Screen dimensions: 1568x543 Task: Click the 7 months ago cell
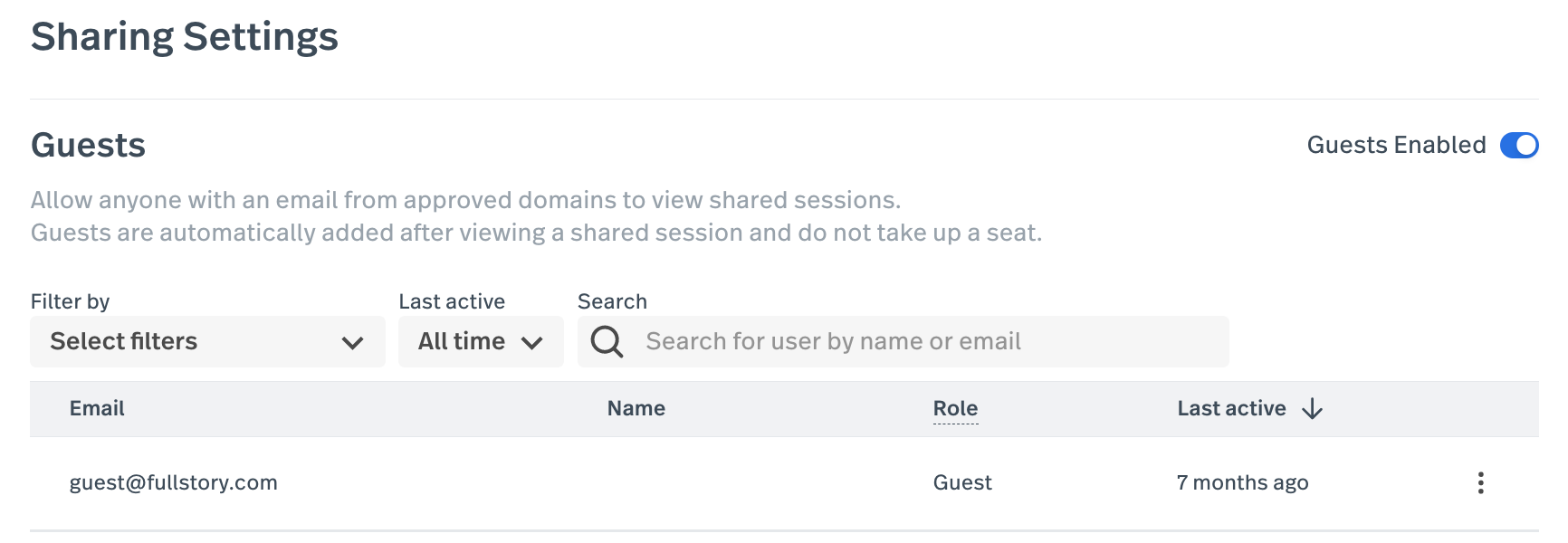click(x=1242, y=482)
